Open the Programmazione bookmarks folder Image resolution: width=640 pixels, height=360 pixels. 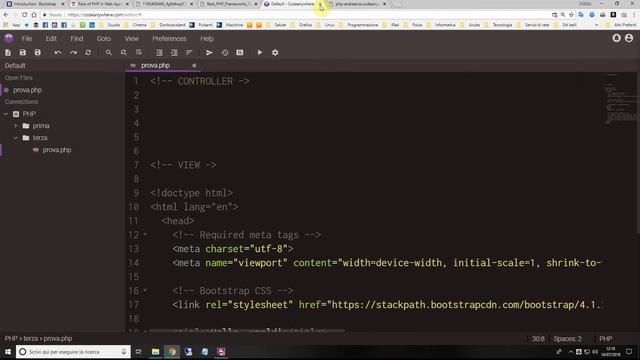pos(359,25)
